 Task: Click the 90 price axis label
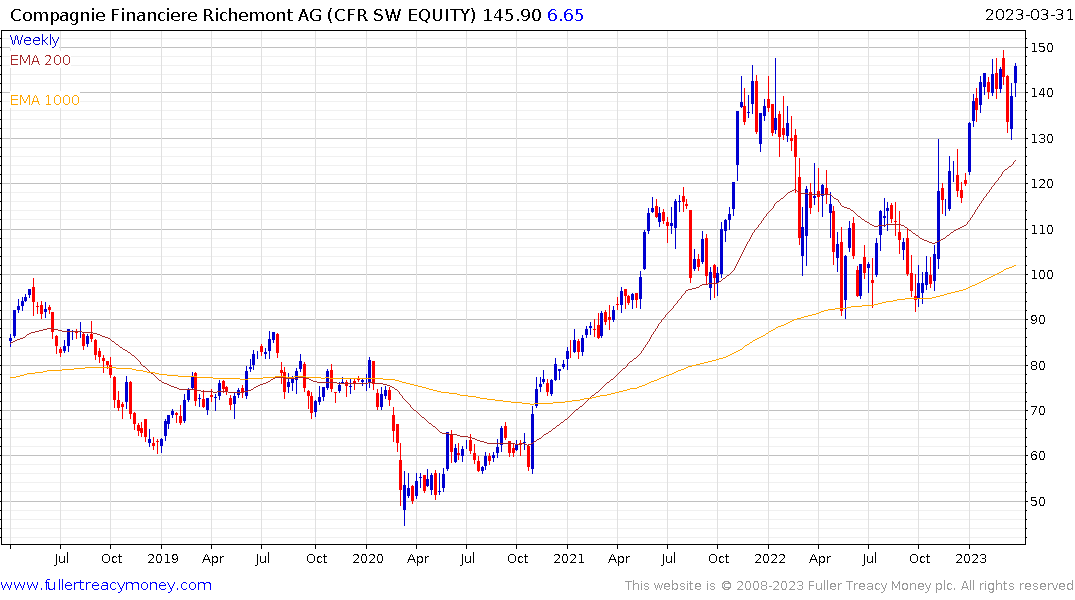tap(1039, 320)
